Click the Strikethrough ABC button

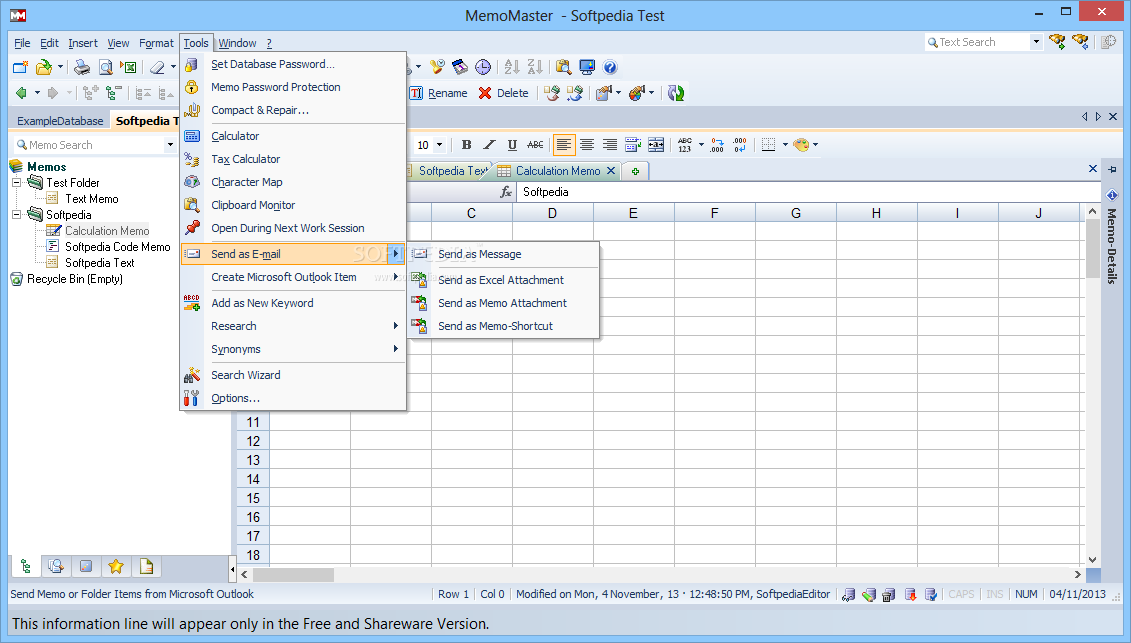[x=535, y=144]
